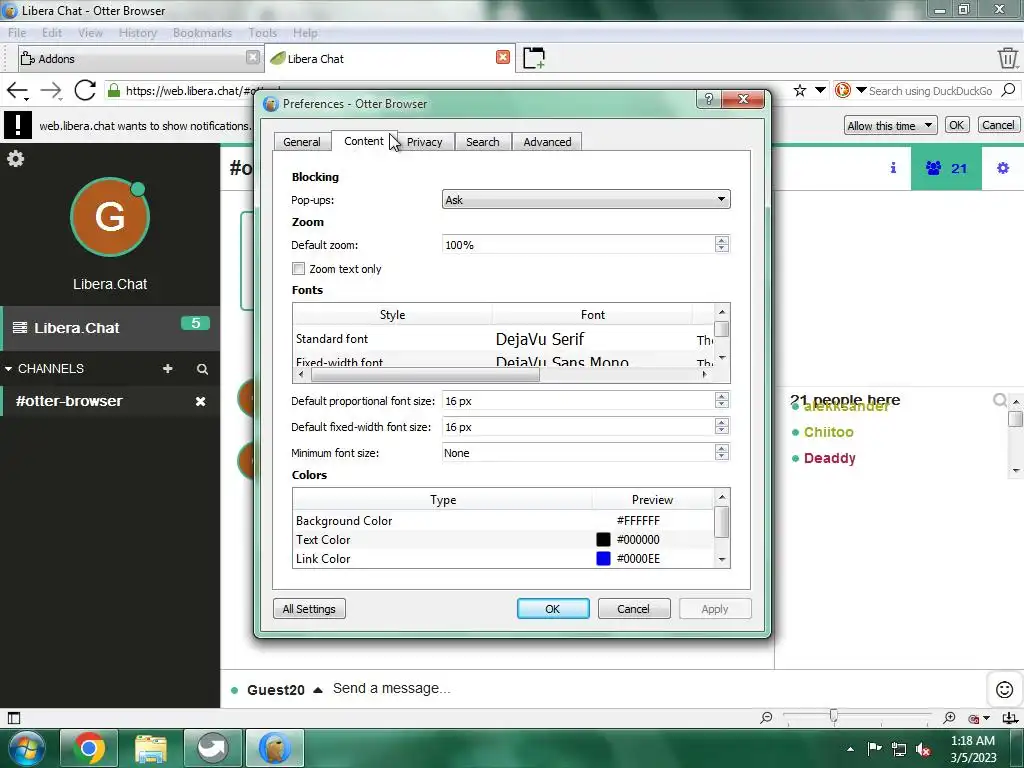The image size is (1024, 768).
Task: Reload the page with the refresh icon
Action: 85,90
